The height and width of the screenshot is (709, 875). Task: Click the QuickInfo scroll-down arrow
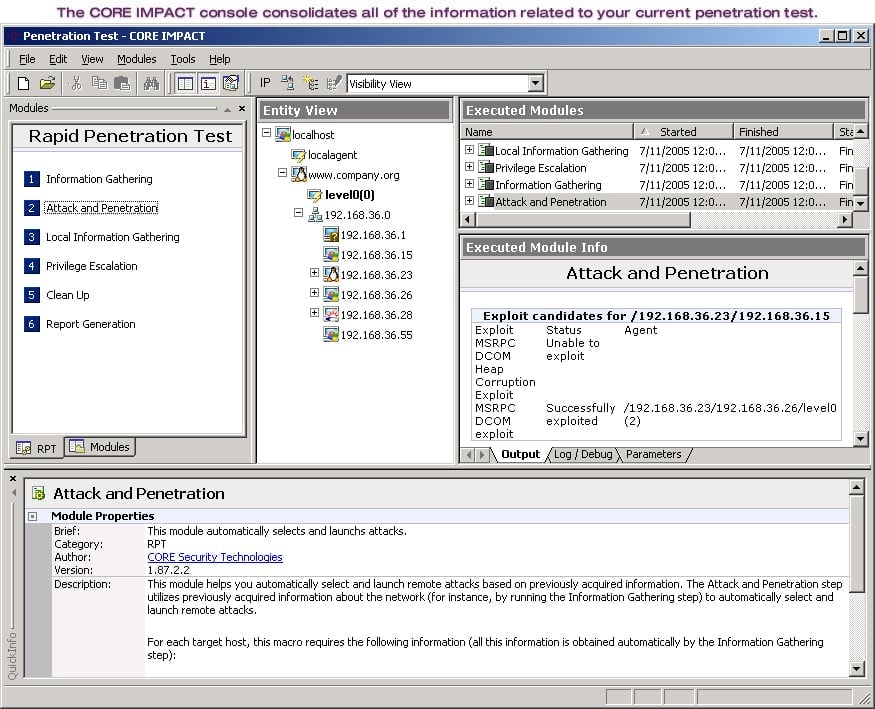[x=857, y=668]
